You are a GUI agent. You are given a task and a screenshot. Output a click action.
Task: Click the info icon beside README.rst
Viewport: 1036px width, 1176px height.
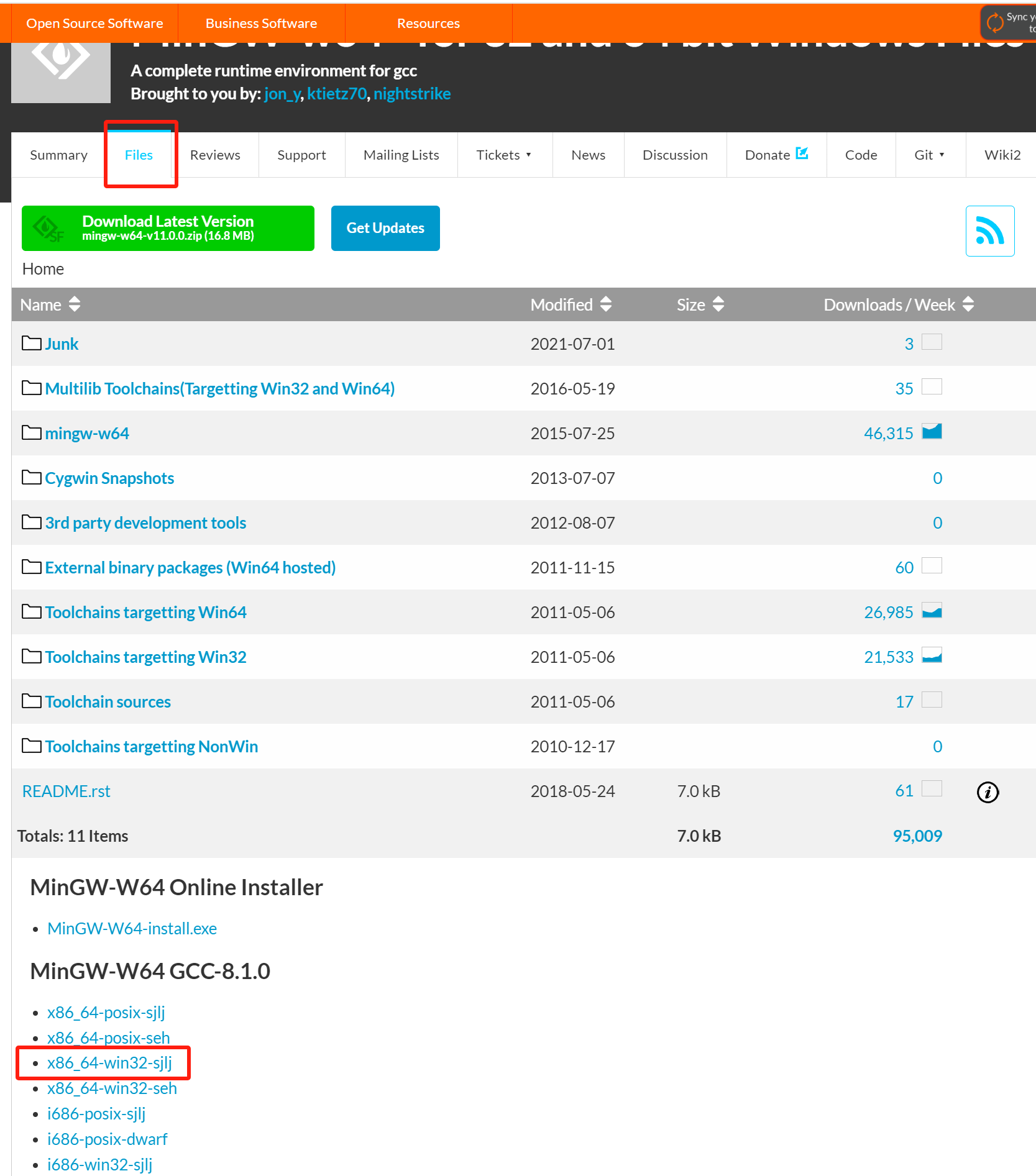[988, 791]
